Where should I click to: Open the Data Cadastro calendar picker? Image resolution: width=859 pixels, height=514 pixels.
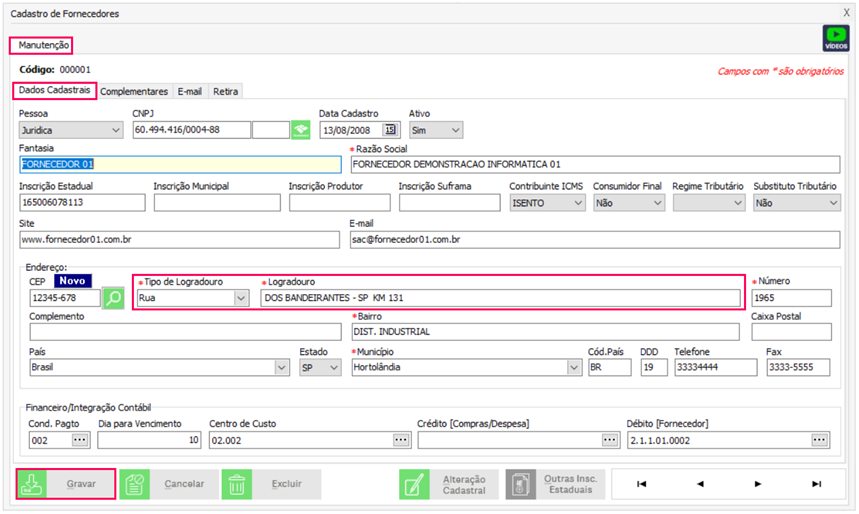coord(390,129)
